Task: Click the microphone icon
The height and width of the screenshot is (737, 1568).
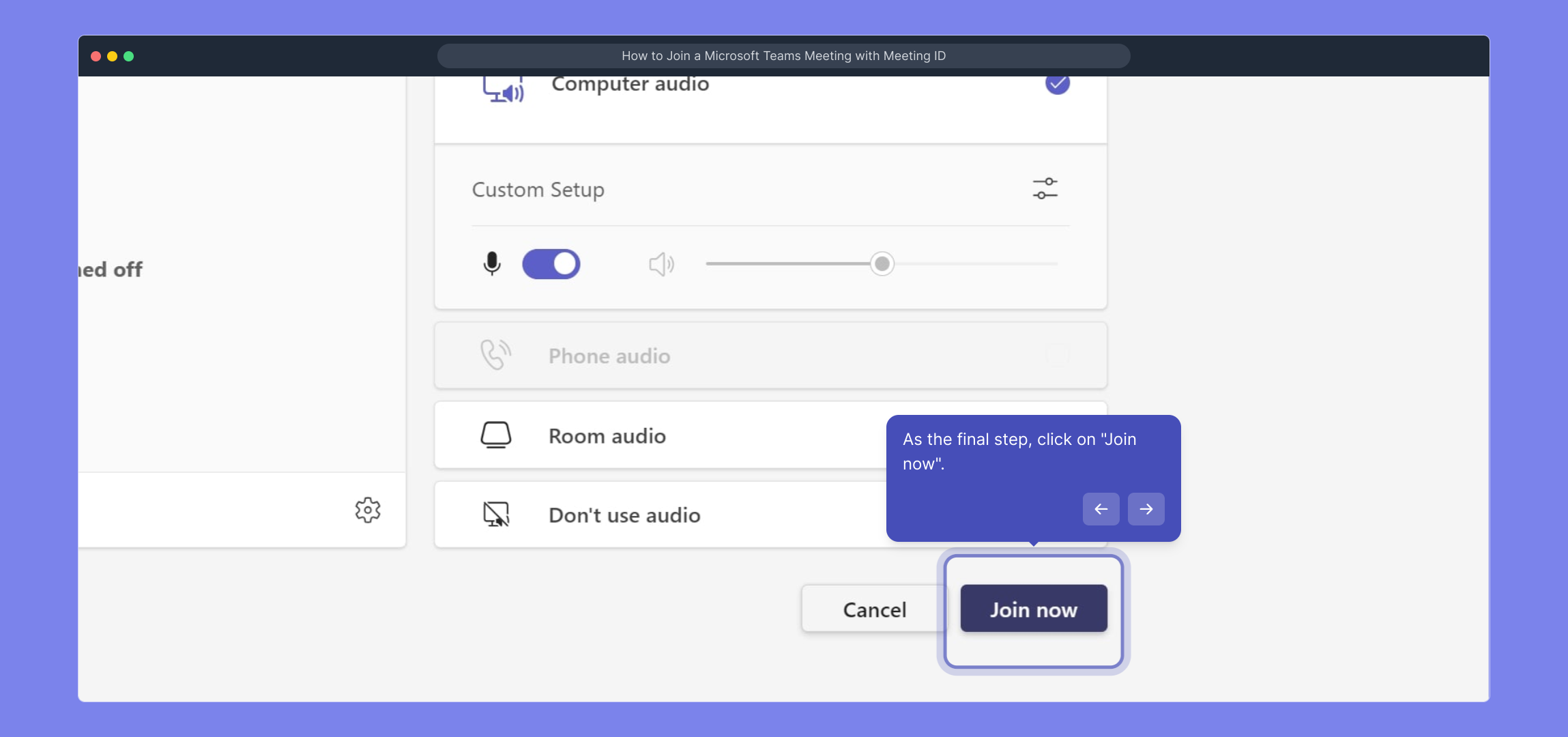Action: pos(491,263)
